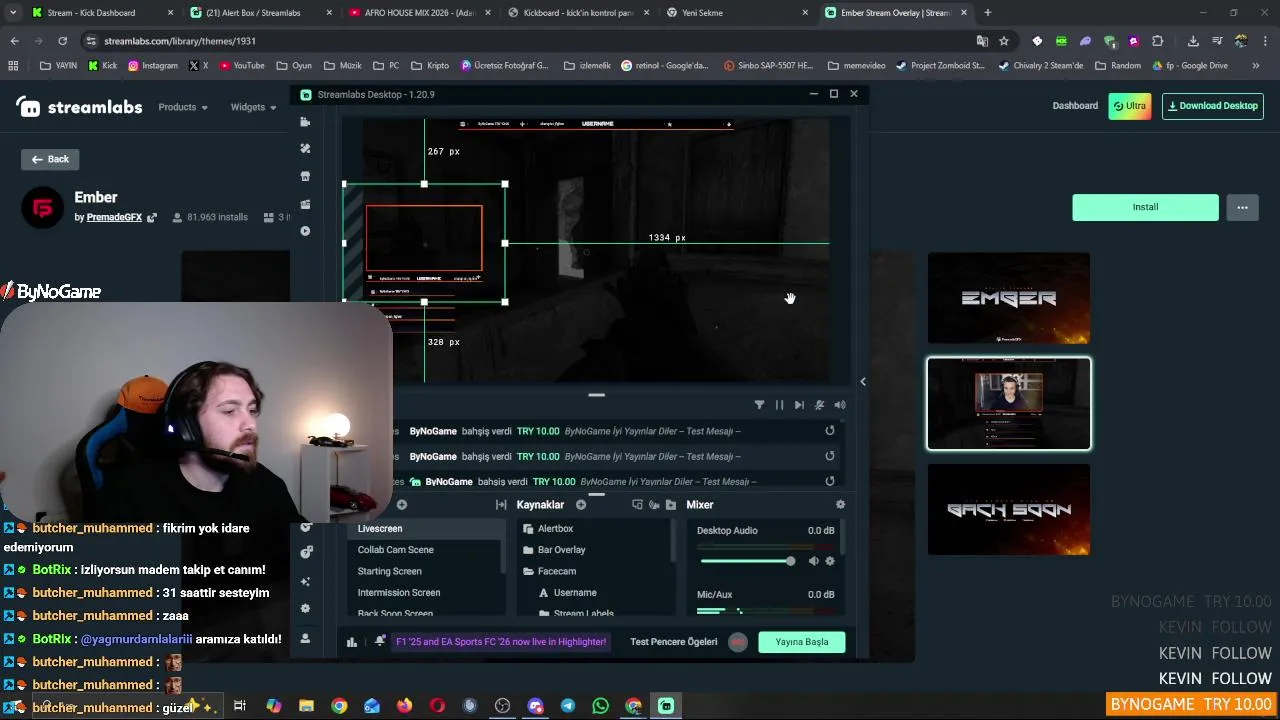Open the sparkle icon in Streamlabs sidebar
1280x720 pixels.
pos(305,581)
